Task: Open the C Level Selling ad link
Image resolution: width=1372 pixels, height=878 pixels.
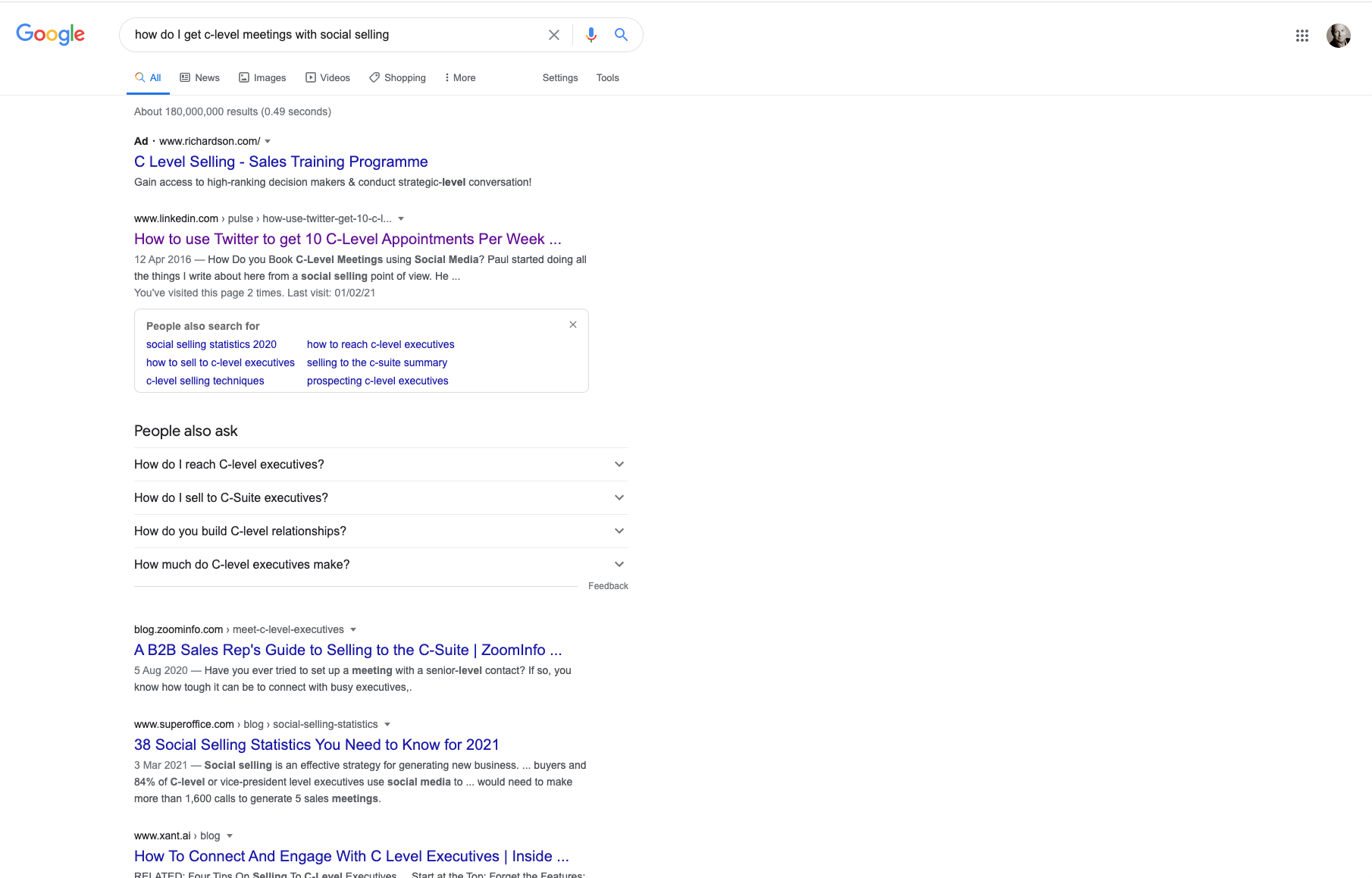Action: tap(281, 161)
